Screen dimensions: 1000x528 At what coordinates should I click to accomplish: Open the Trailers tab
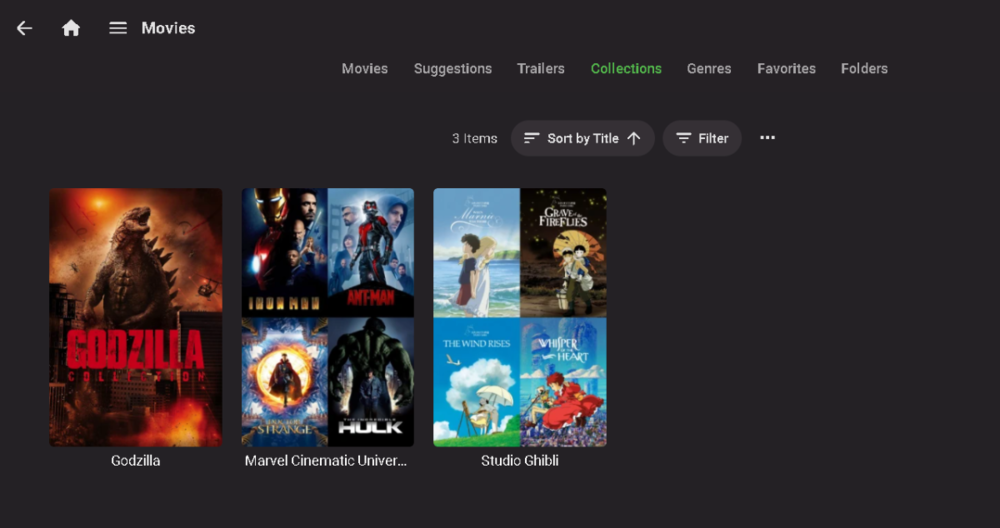541,68
